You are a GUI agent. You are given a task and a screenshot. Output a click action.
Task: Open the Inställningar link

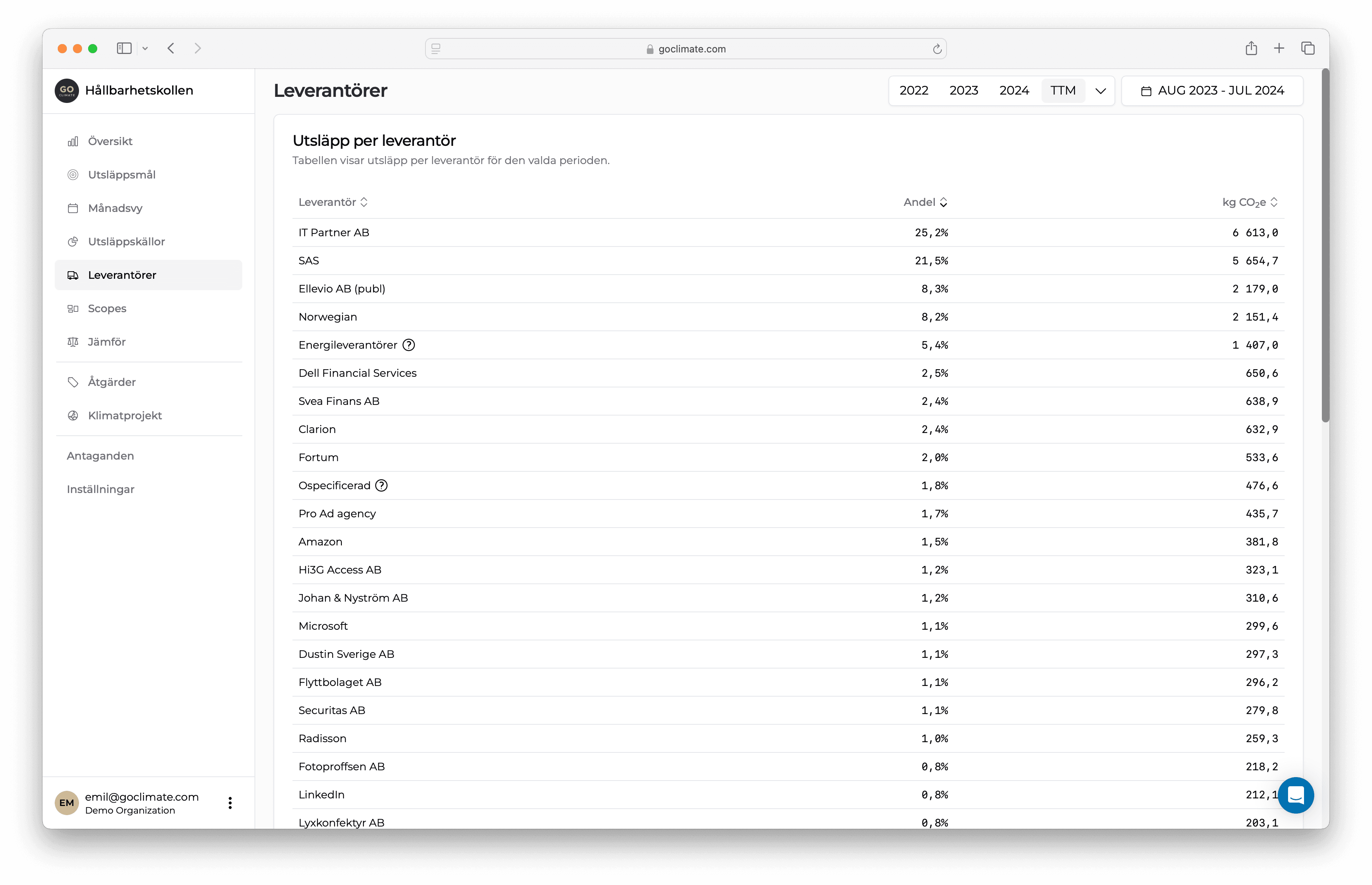[101, 489]
